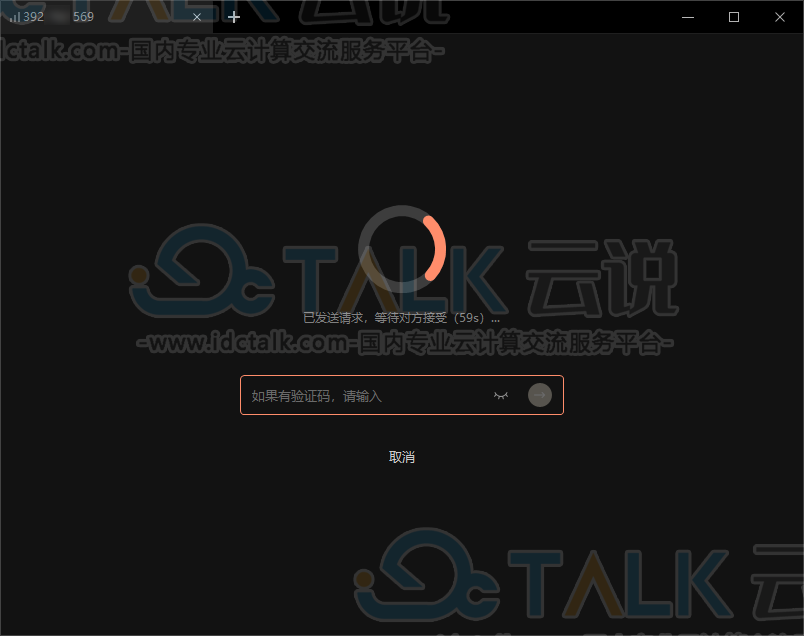Close the 392 569 tab
This screenshot has height=636, width=804.
coord(196,17)
